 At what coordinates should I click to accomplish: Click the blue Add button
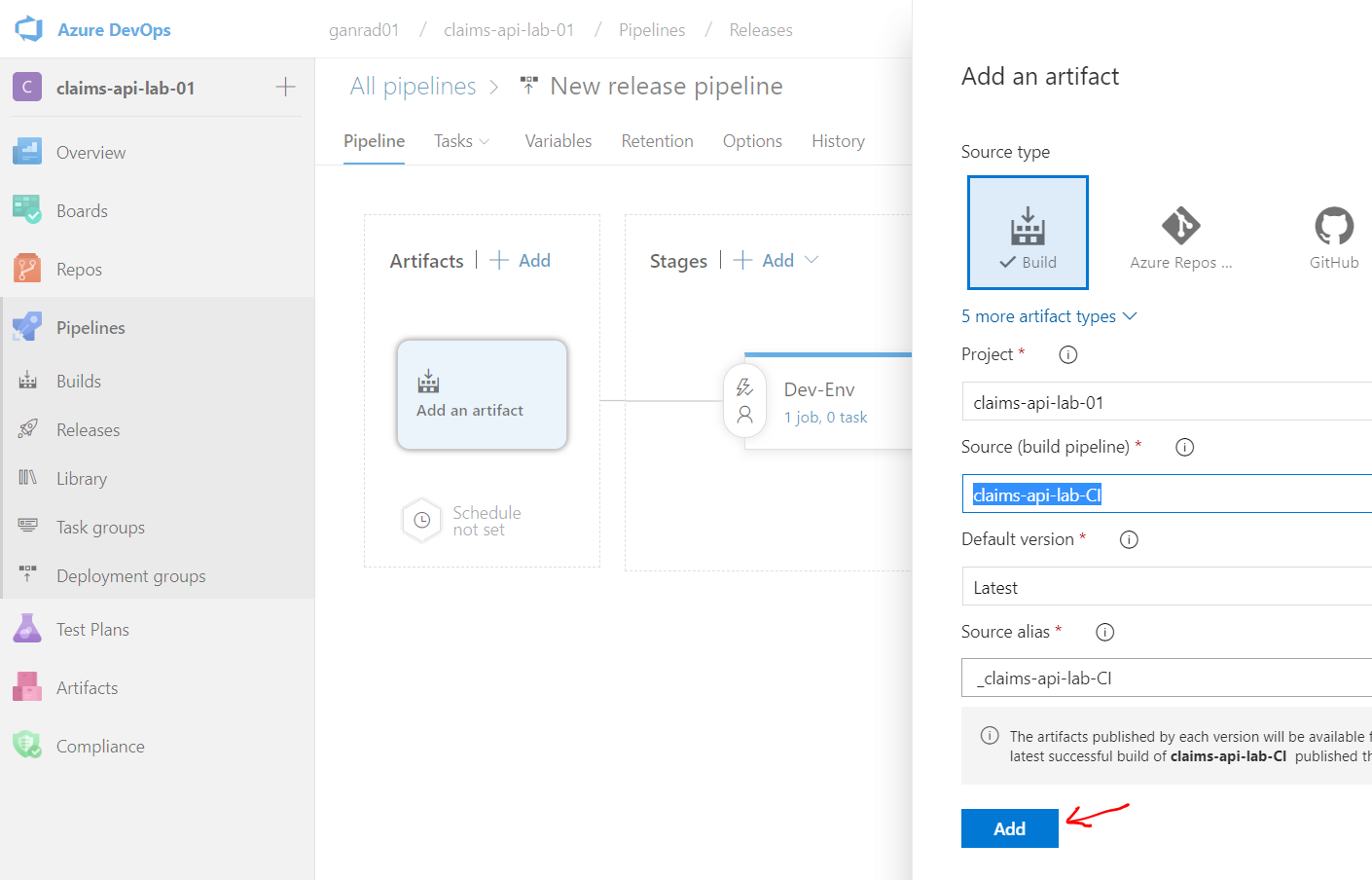pyautogui.click(x=1009, y=828)
